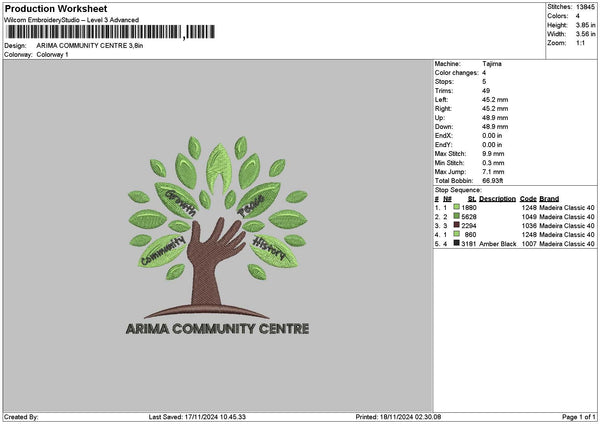
Task: Click the Stops value 5
Action: (x=484, y=82)
